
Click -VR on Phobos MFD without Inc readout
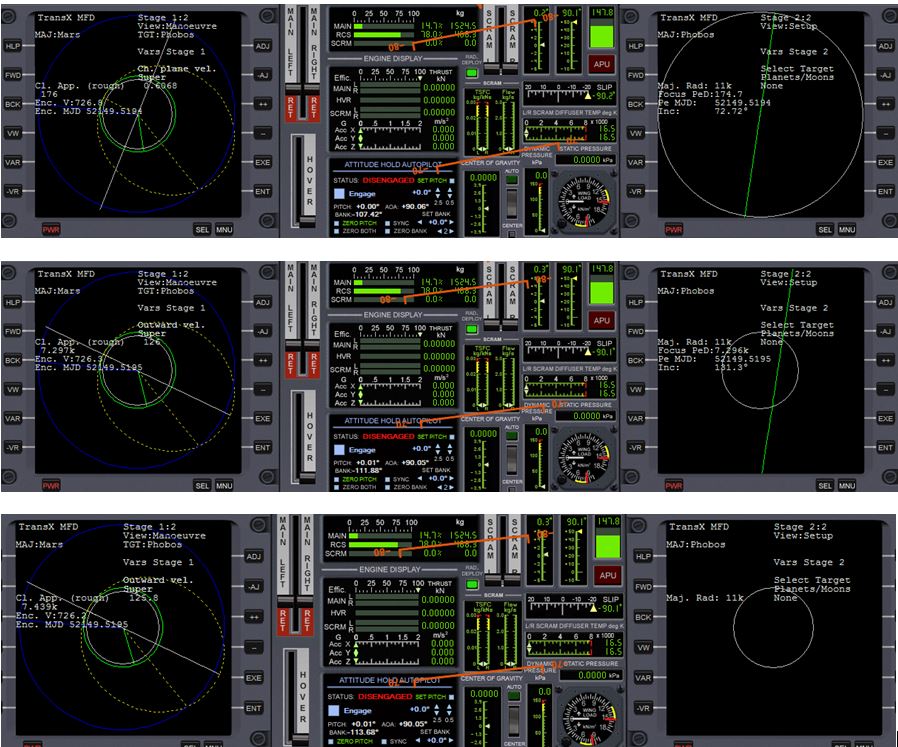click(x=643, y=708)
